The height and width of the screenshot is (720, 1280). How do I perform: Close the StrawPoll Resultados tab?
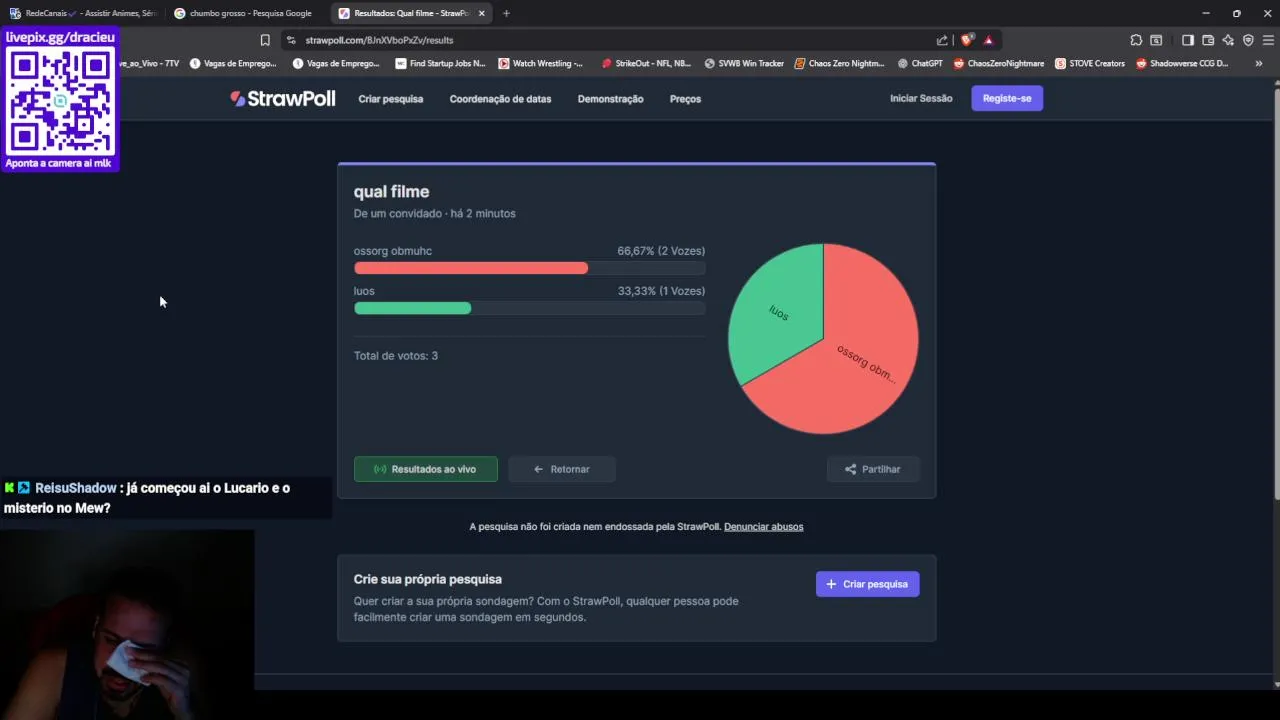[x=482, y=13]
